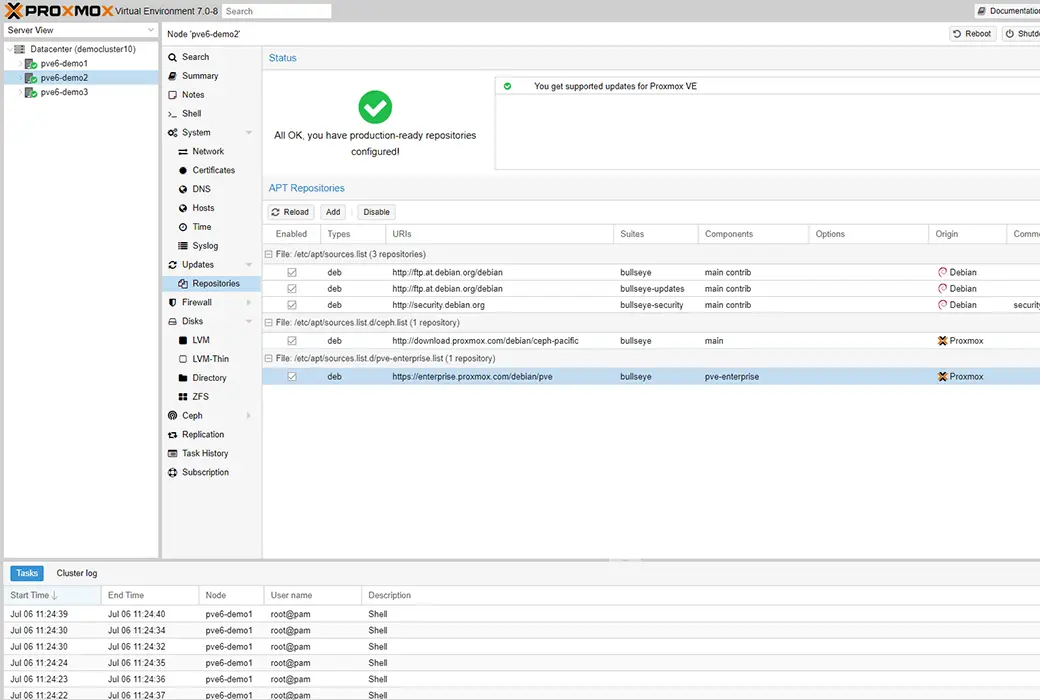Click the Disable repository button

376,212
